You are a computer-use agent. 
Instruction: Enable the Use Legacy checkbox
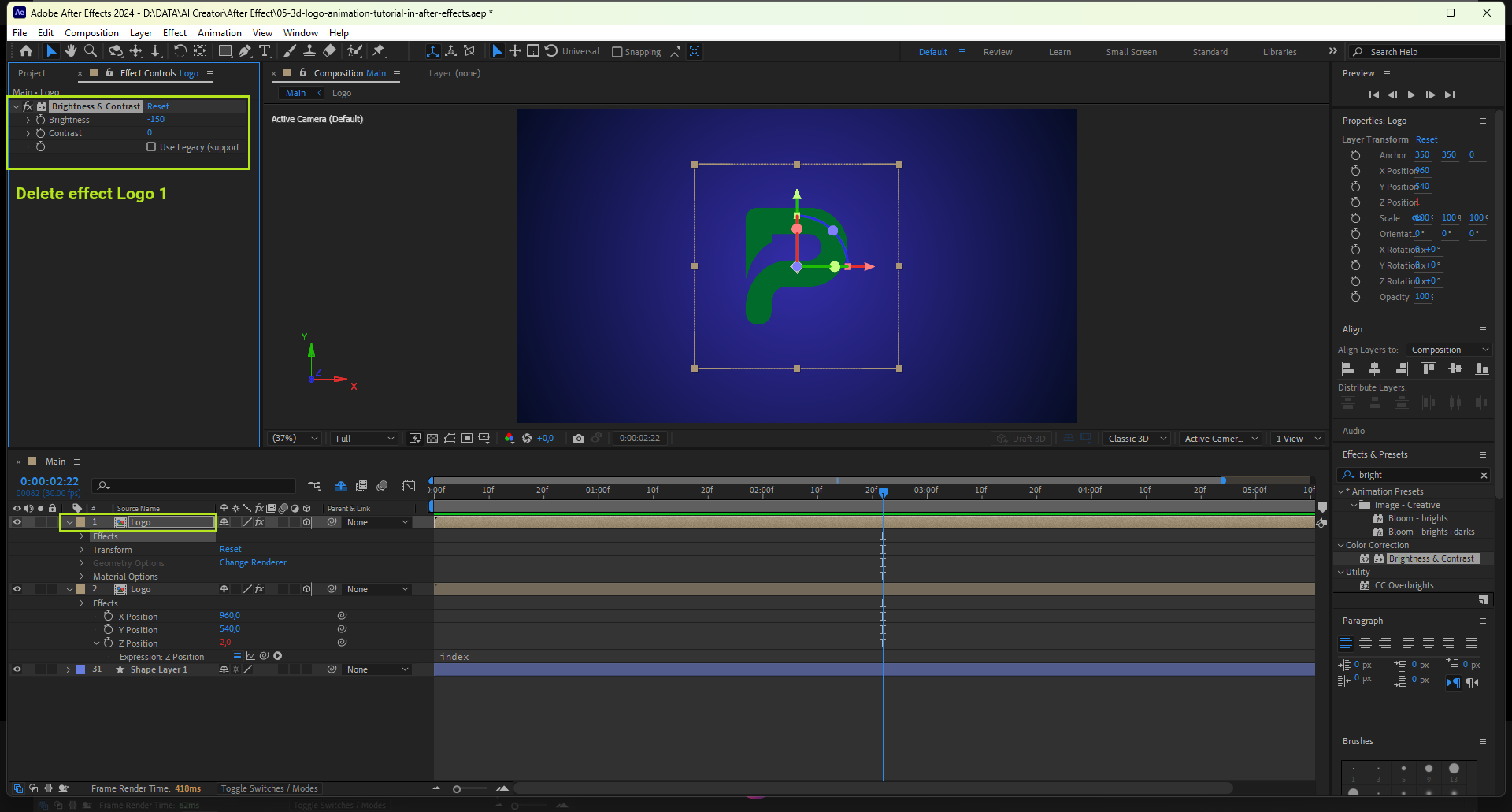click(151, 147)
